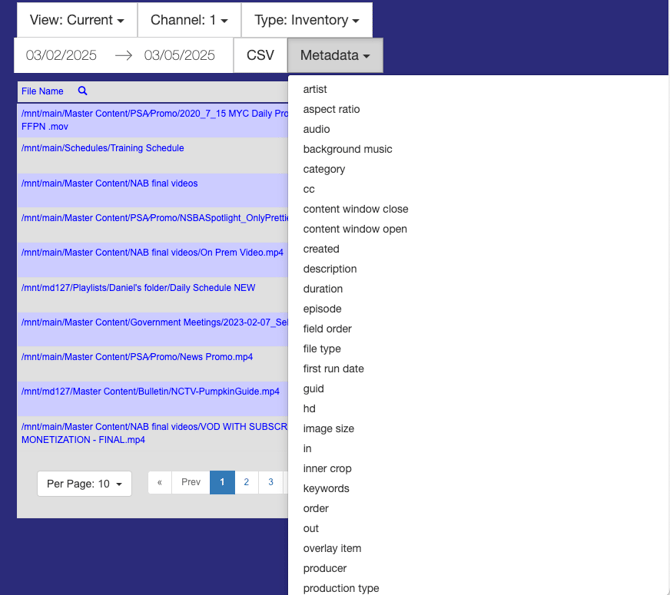Image resolution: width=670 pixels, height=595 pixels.
Task: Open the News Promo.mp4 file link
Action: coord(137,357)
